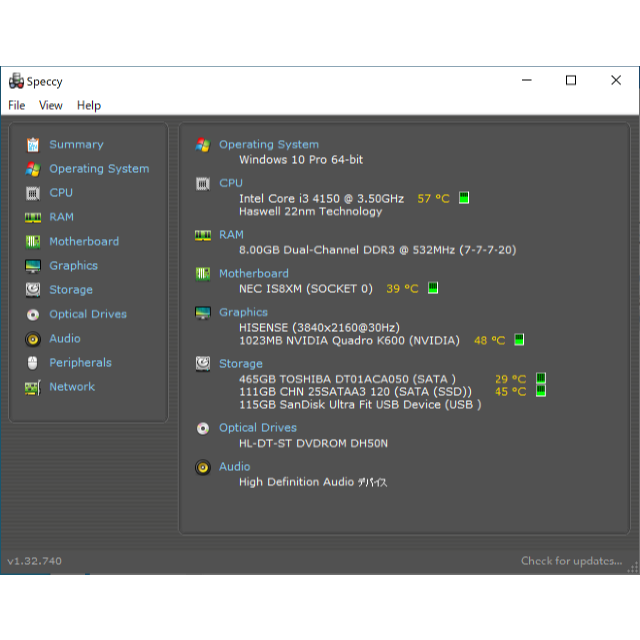Click the Audio speaker icon in sidebar

point(33,339)
